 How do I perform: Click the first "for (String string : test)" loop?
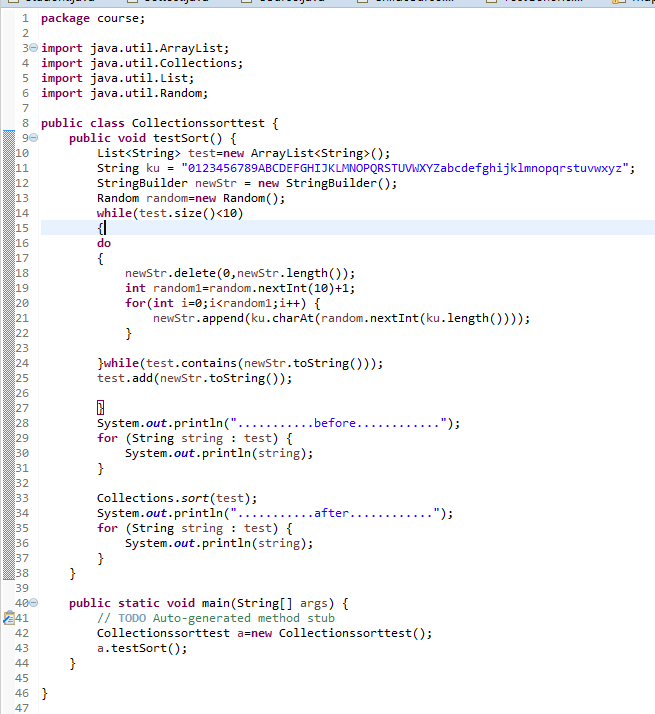pyautogui.click(x=194, y=439)
